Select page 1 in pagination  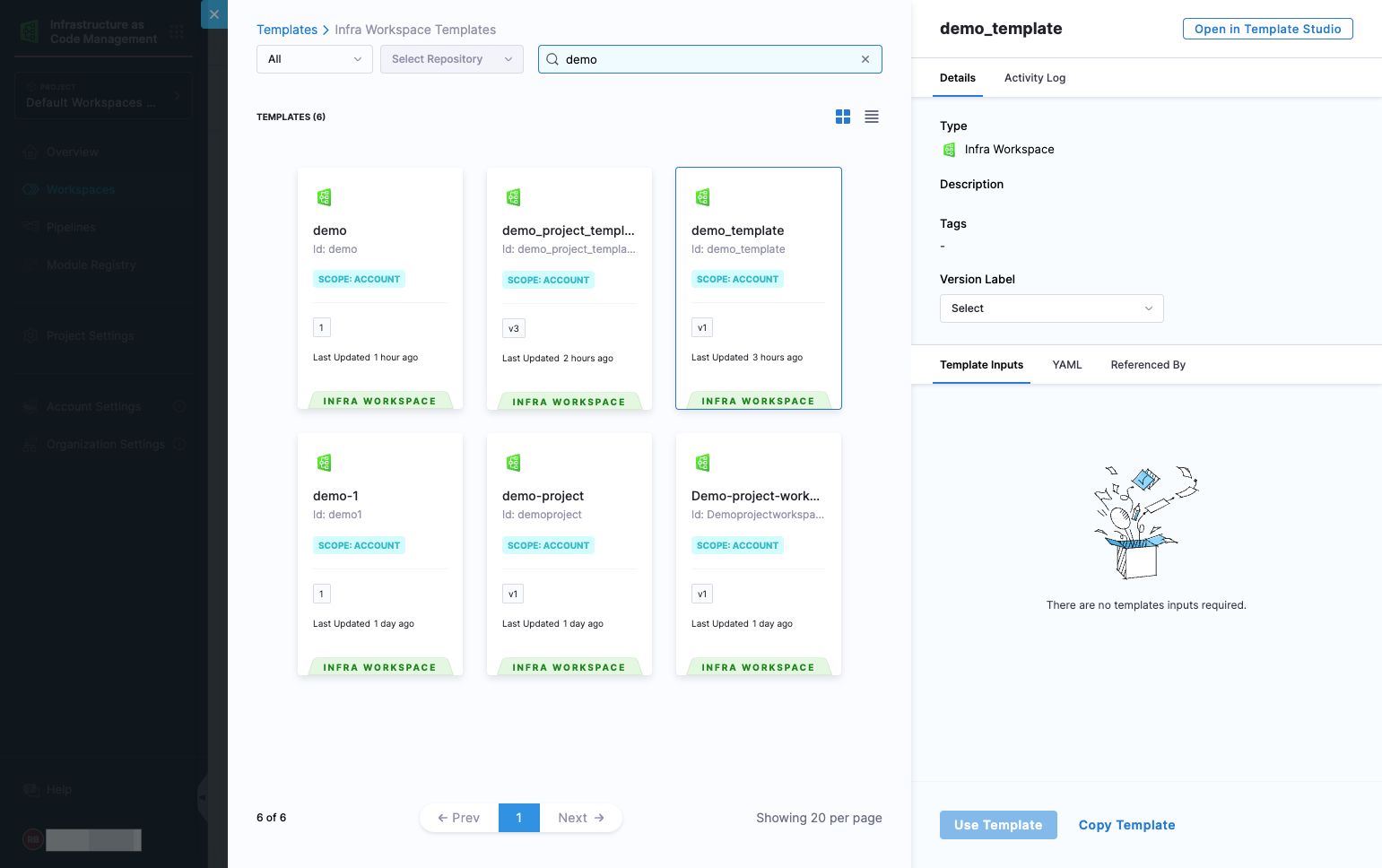(x=519, y=818)
